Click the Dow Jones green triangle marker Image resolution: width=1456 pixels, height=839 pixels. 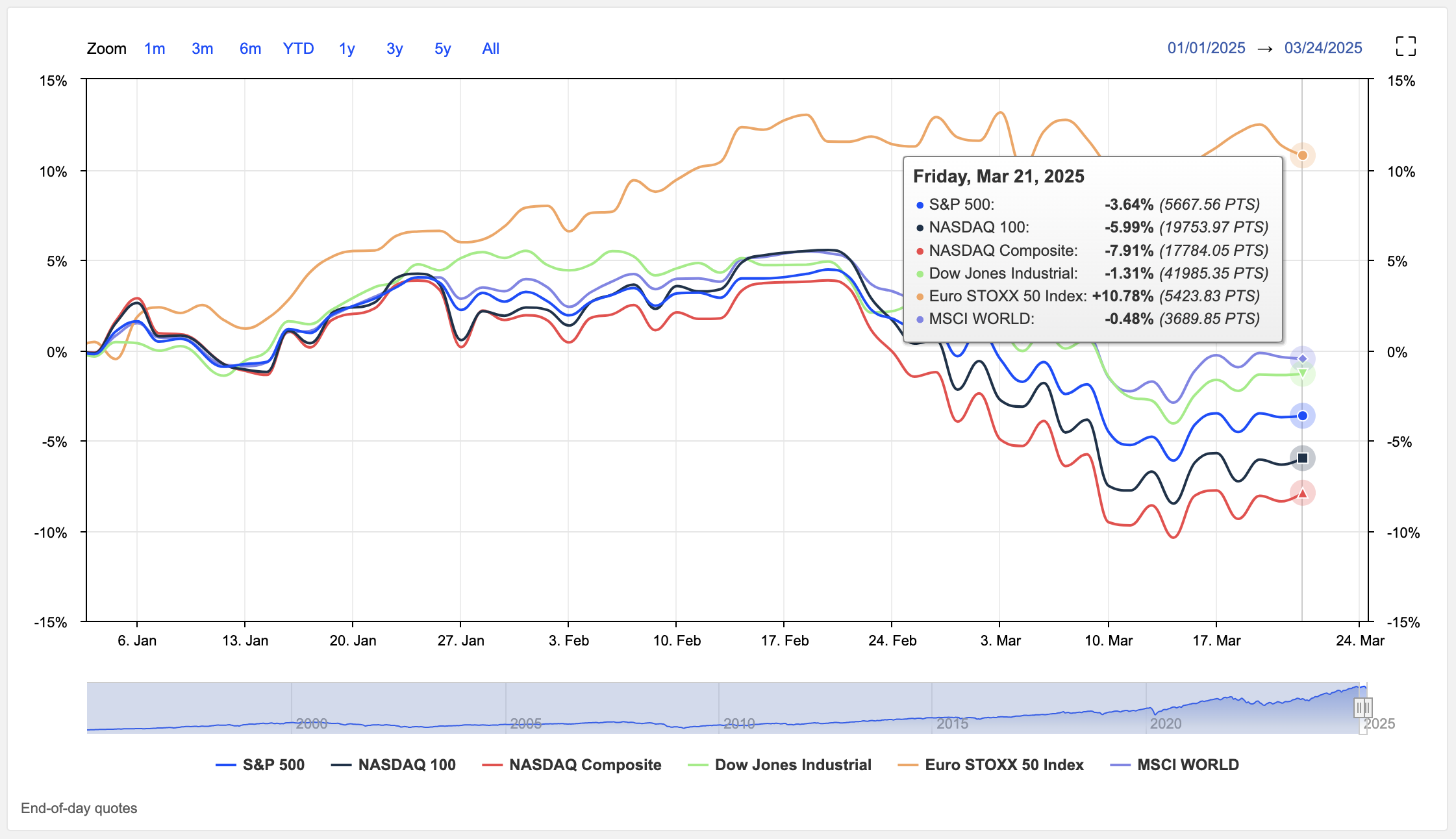[x=1302, y=374]
